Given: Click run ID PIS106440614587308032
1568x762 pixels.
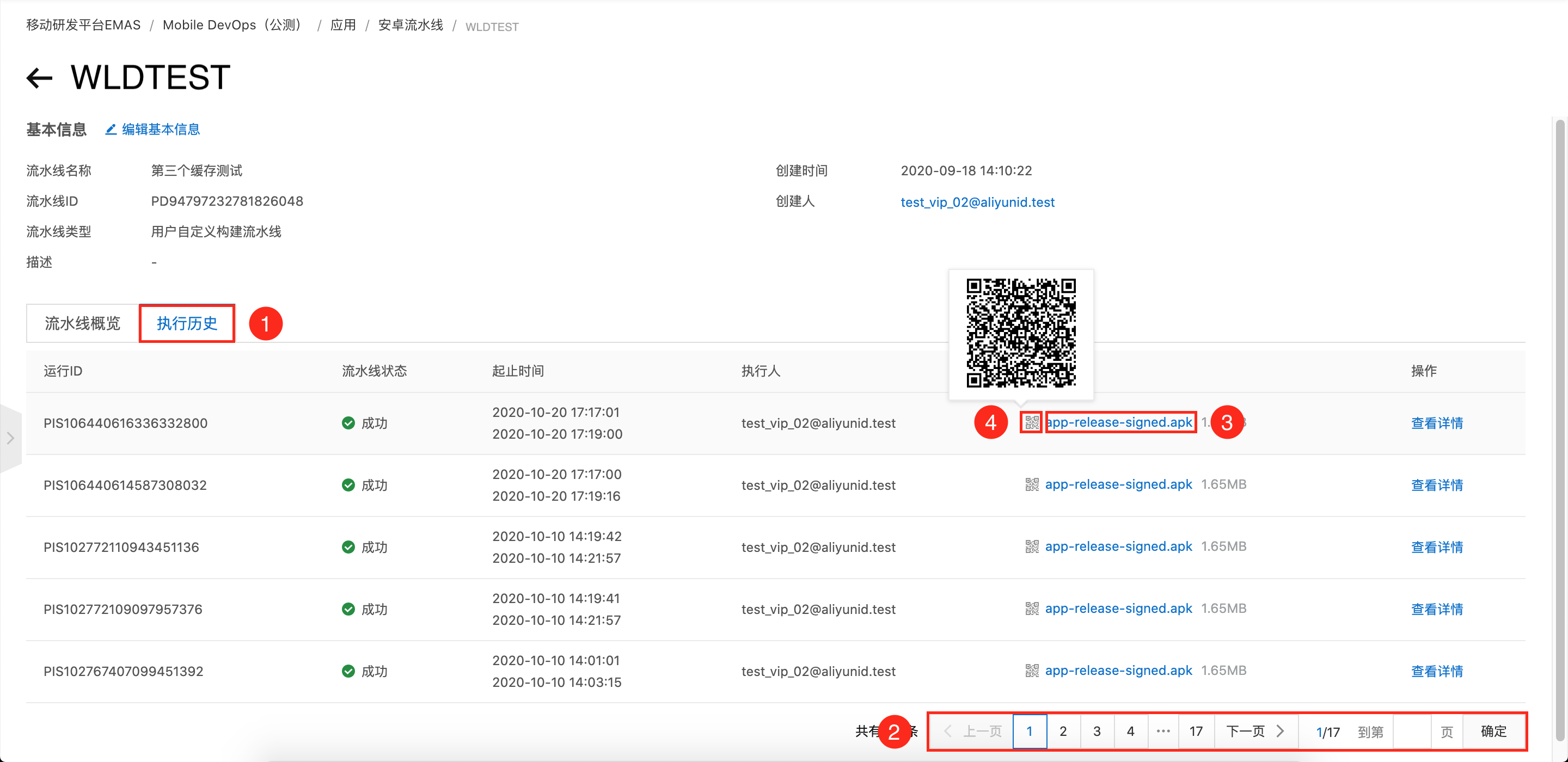Looking at the screenshot, I should coord(125,485).
